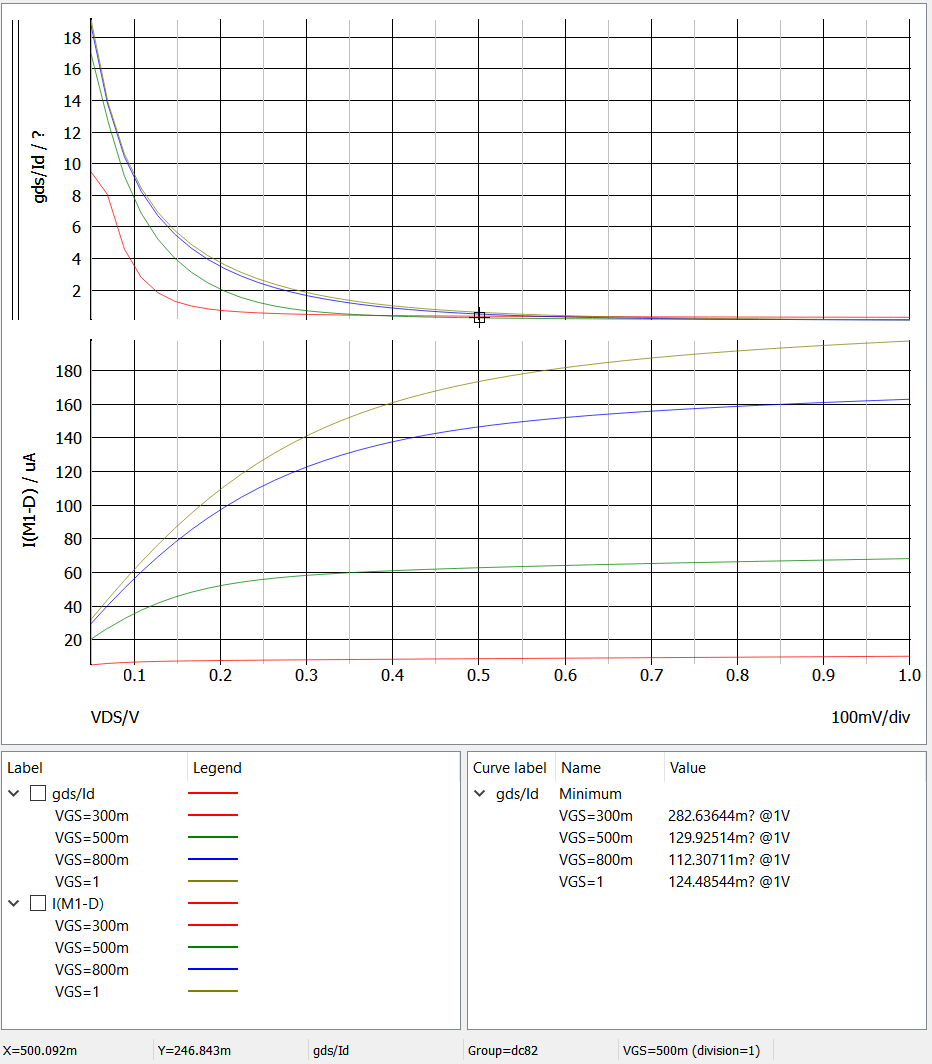Collapse gds/Id in the Curve label panel
Screen dimensions: 932x1064
coord(479,793)
